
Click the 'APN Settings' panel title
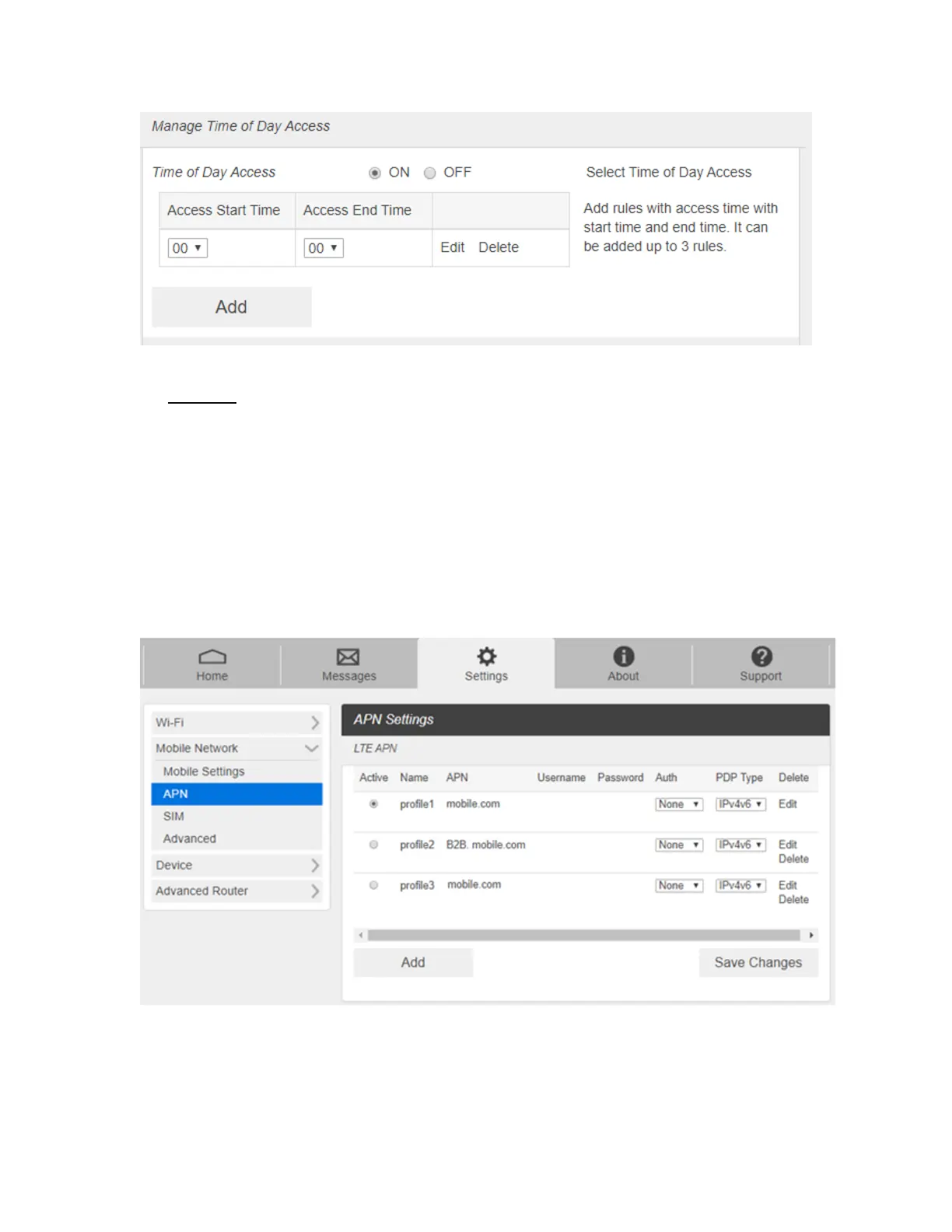click(x=394, y=719)
